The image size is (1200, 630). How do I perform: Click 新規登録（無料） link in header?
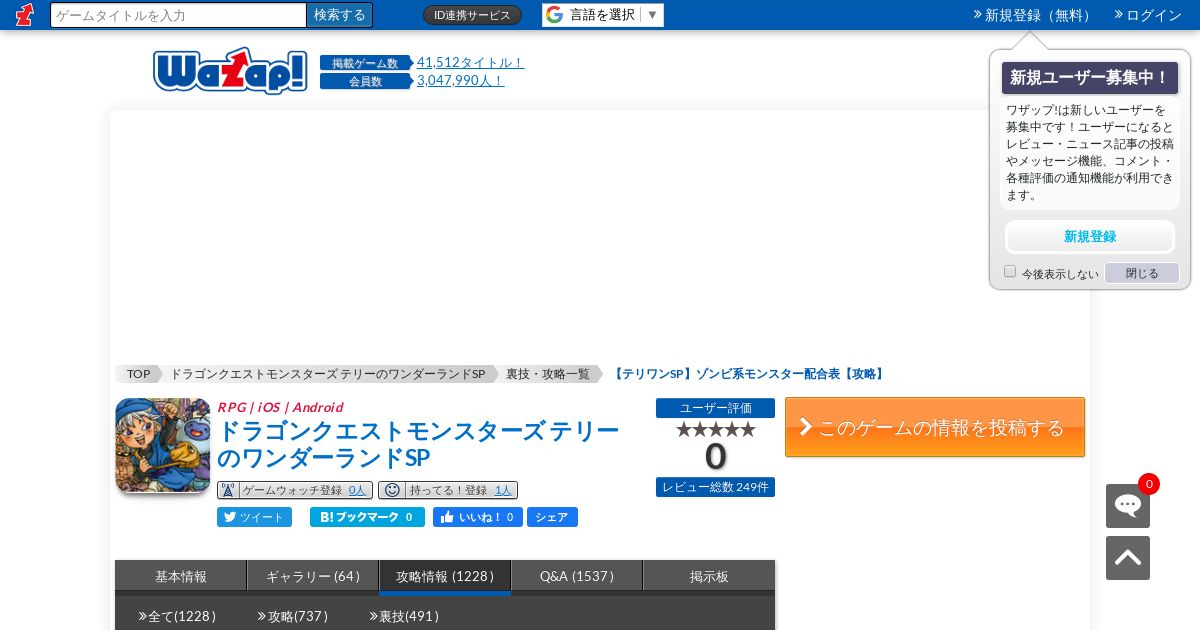tap(1034, 15)
